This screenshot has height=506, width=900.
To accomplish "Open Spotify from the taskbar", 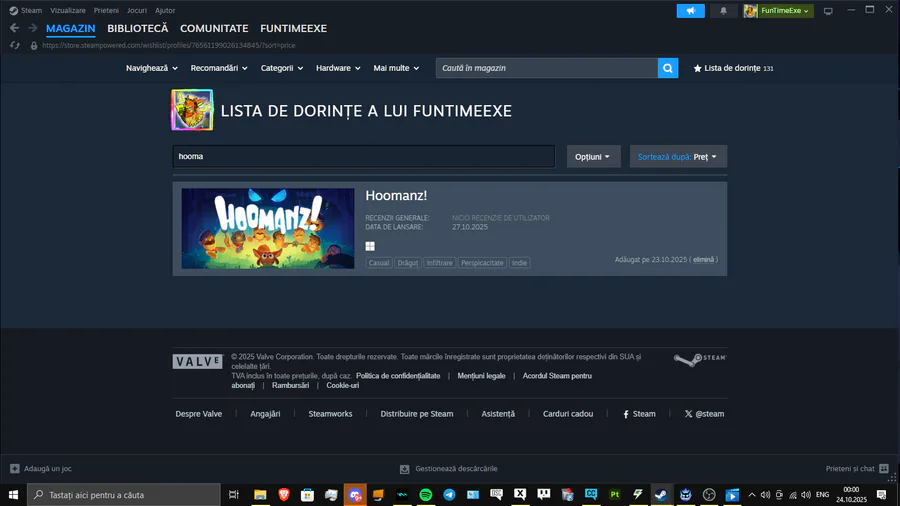I will point(425,495).
